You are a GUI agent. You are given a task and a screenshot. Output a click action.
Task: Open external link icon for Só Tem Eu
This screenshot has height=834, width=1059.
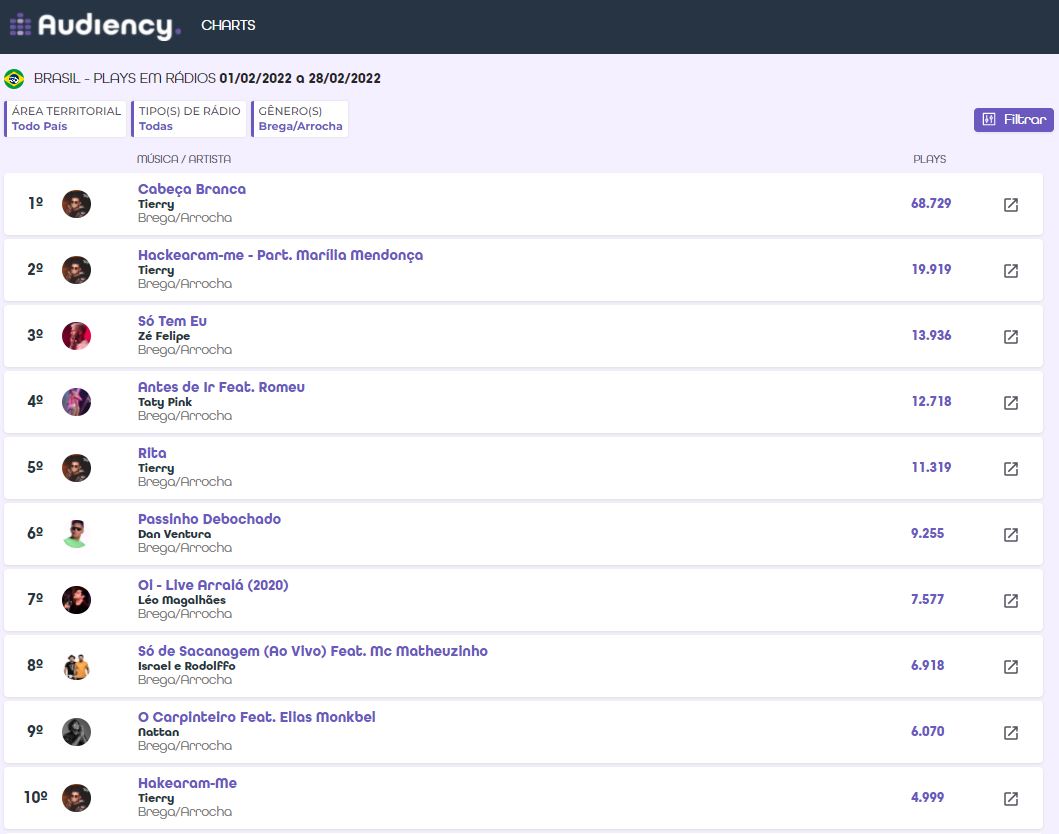pyautogui.click(x=1010, y=337)
